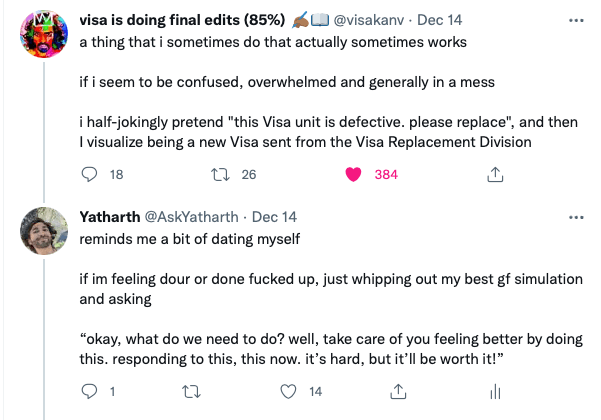
Task: Open Yatharth's profile picture
Action: (43, 232)
